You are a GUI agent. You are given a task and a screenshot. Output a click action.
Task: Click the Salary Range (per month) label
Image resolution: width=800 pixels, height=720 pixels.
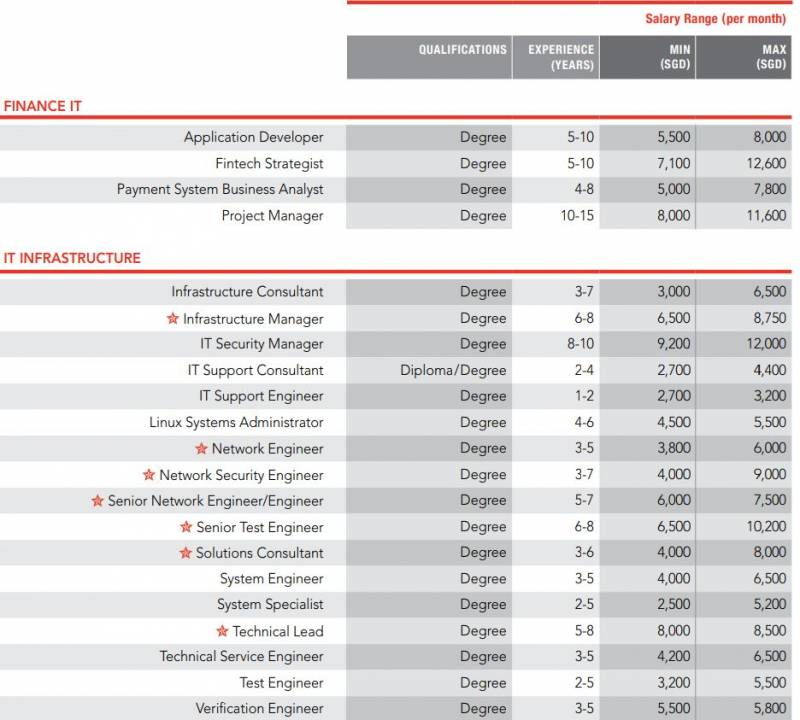click(715, 19)
